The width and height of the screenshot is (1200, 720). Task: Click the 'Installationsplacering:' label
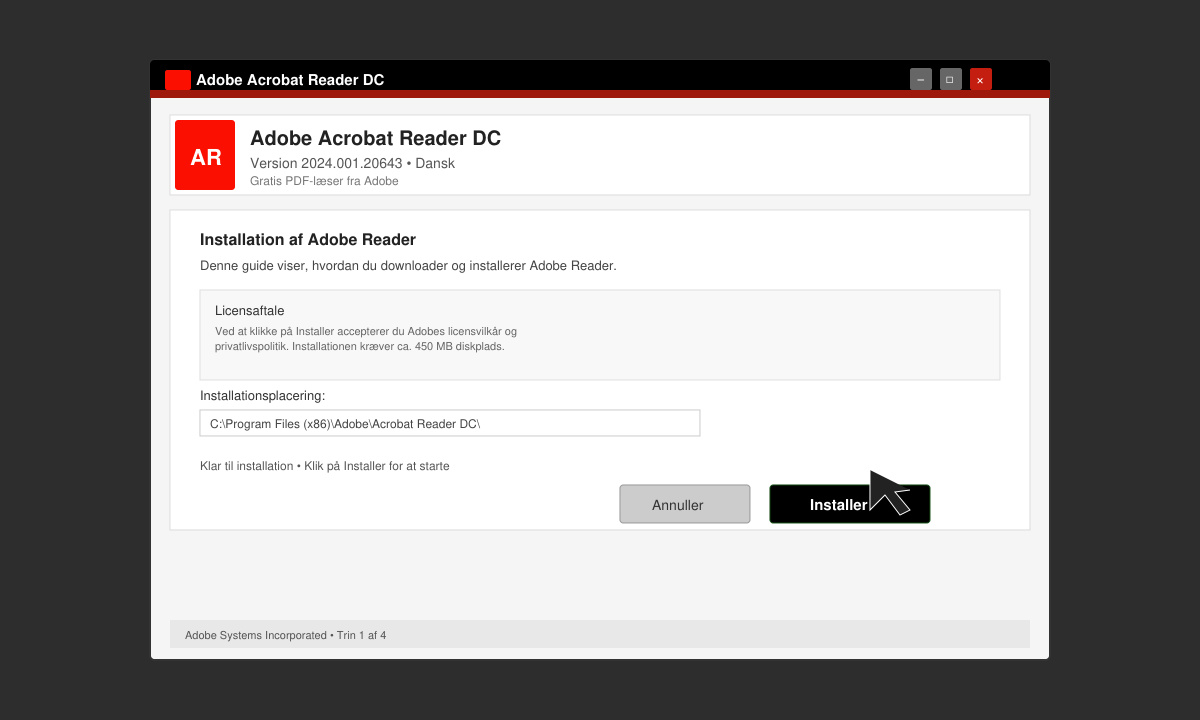263,396
